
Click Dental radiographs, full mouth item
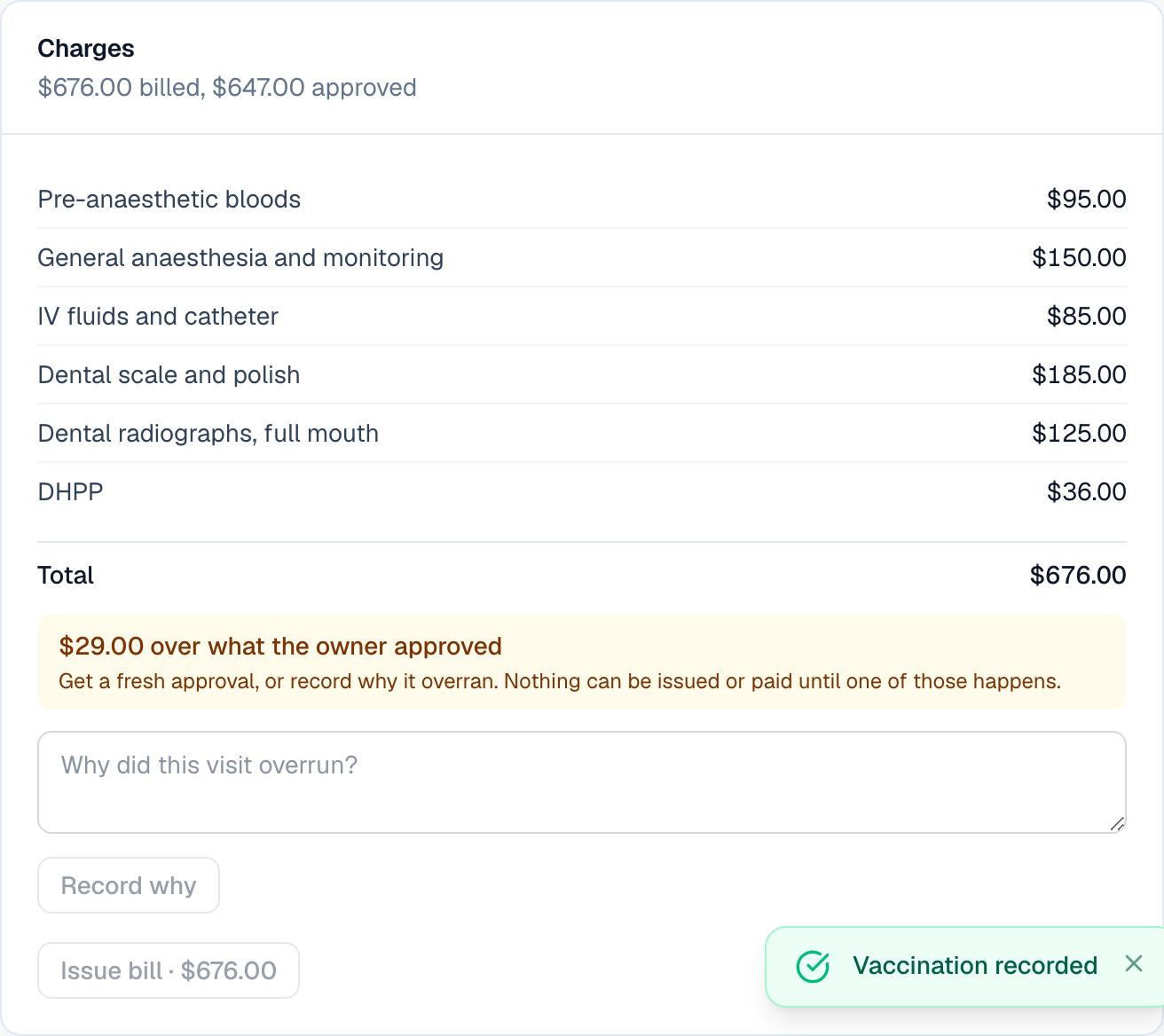click(x=582, y=434)
